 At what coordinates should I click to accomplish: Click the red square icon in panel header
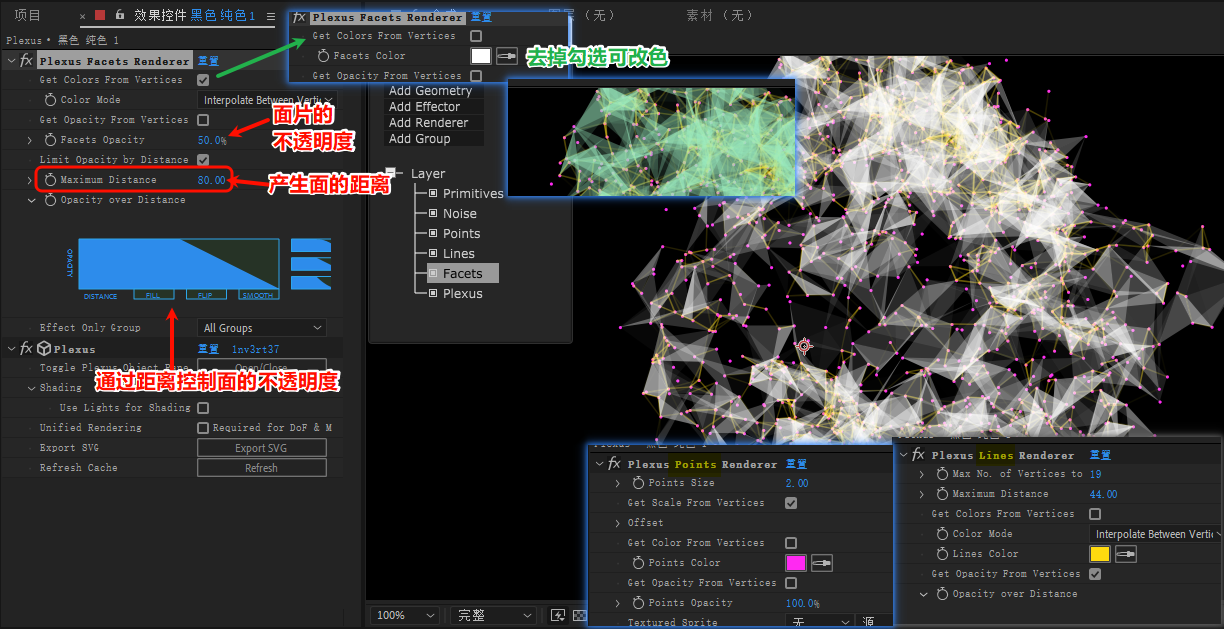point(100,15)
